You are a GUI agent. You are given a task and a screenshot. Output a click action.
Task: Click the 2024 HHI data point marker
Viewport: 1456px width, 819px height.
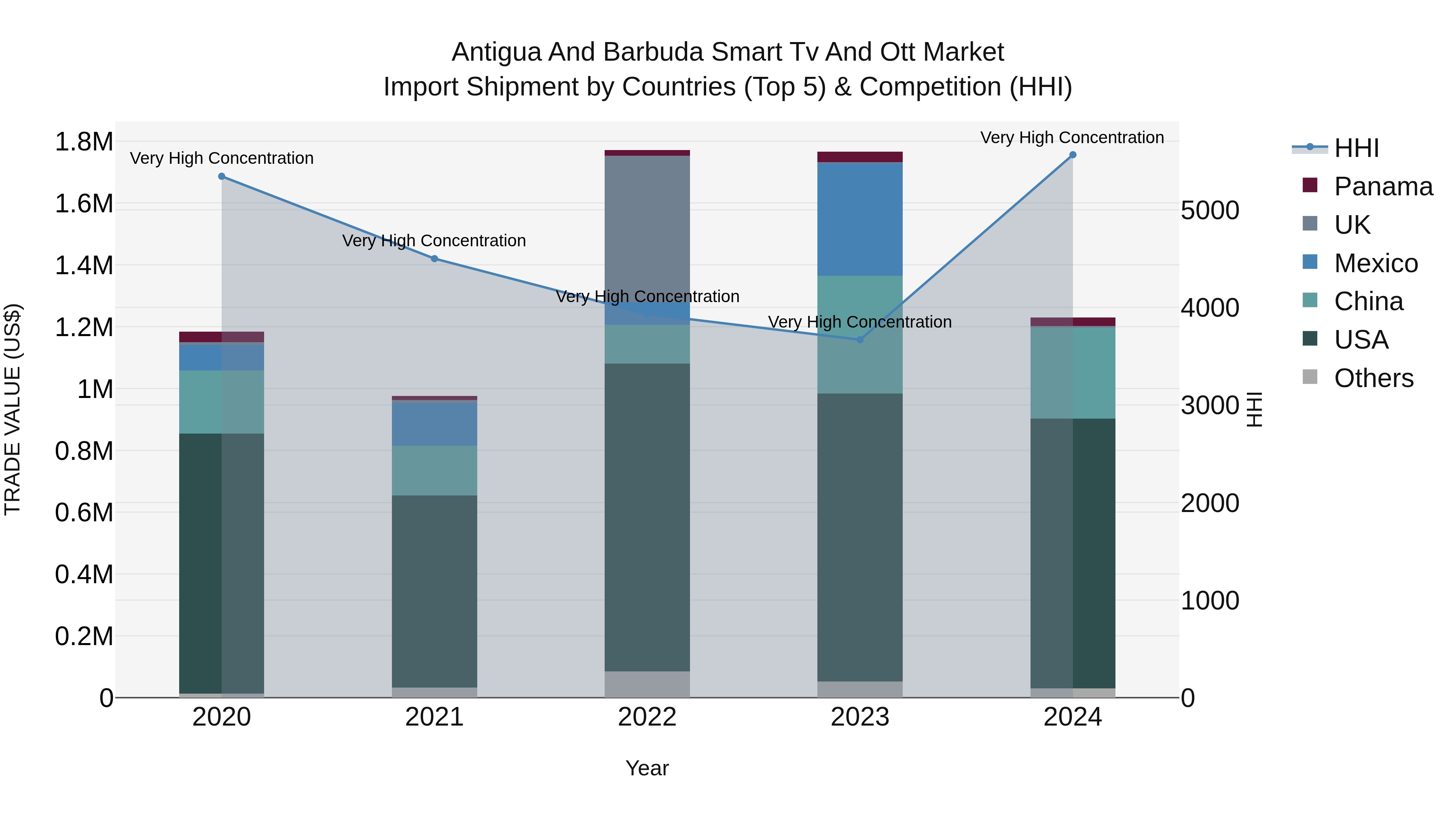coord(1073,155)
